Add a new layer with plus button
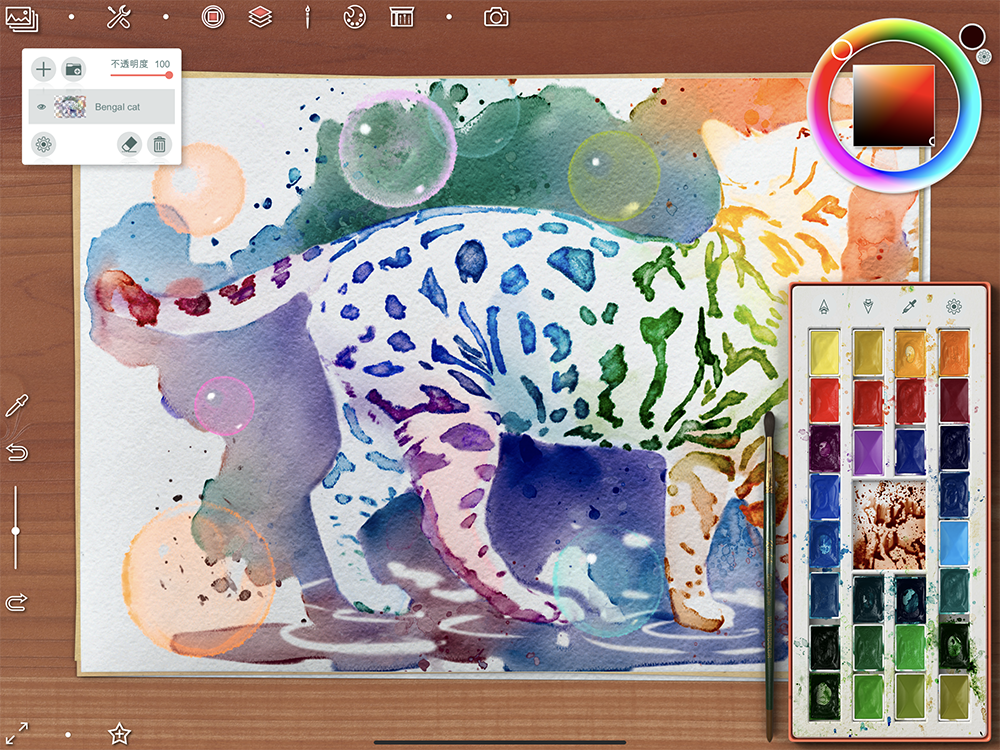Screen dimensions: 1000x750 (x=43, y=69)
